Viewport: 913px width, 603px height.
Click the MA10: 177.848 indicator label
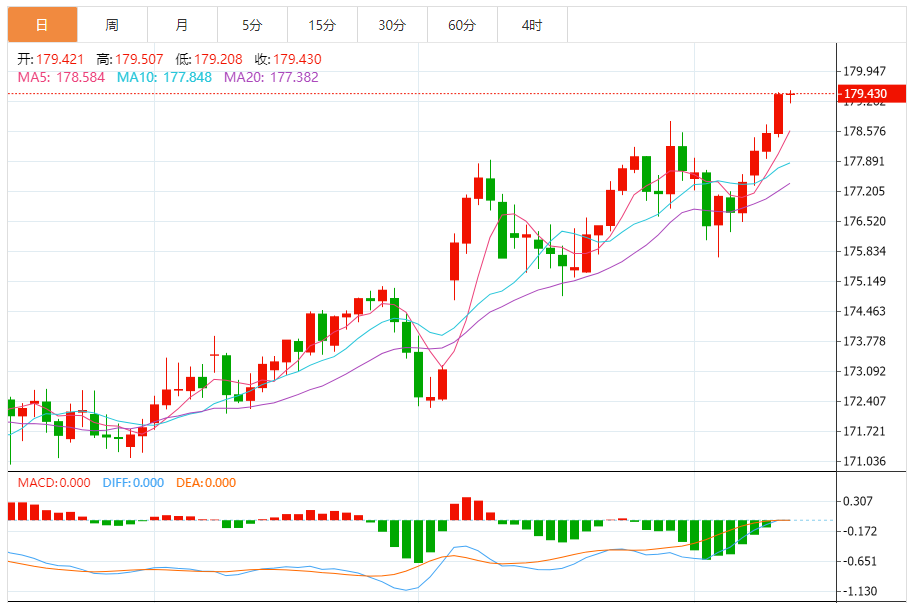(x=164, y=77)
